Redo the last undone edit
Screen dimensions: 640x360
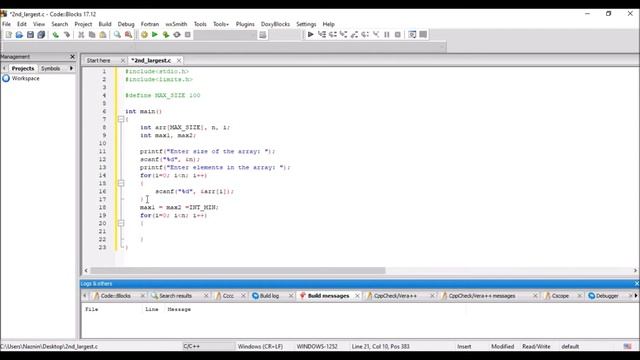pos(67,35)
